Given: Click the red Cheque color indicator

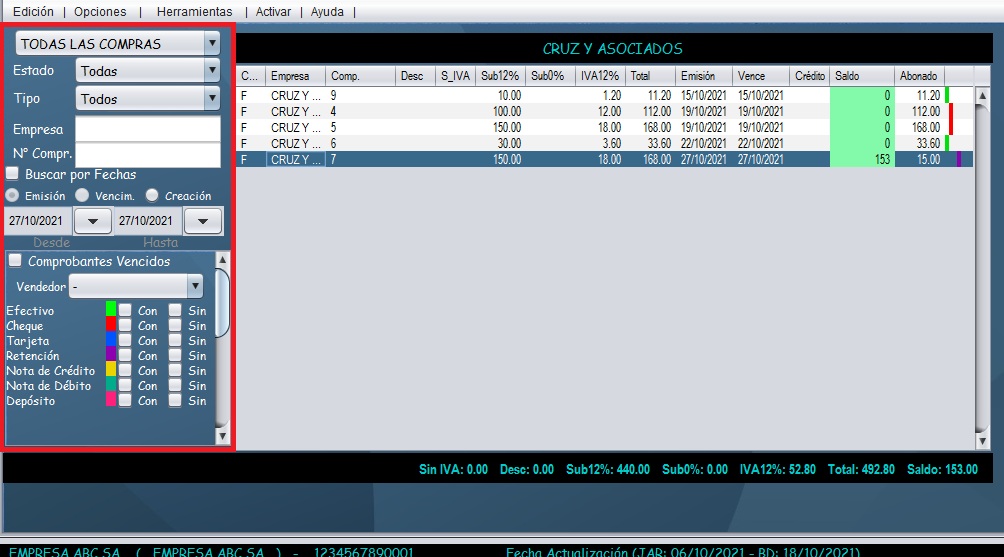Looking at the screenshot, I should [x=111, y=325].
